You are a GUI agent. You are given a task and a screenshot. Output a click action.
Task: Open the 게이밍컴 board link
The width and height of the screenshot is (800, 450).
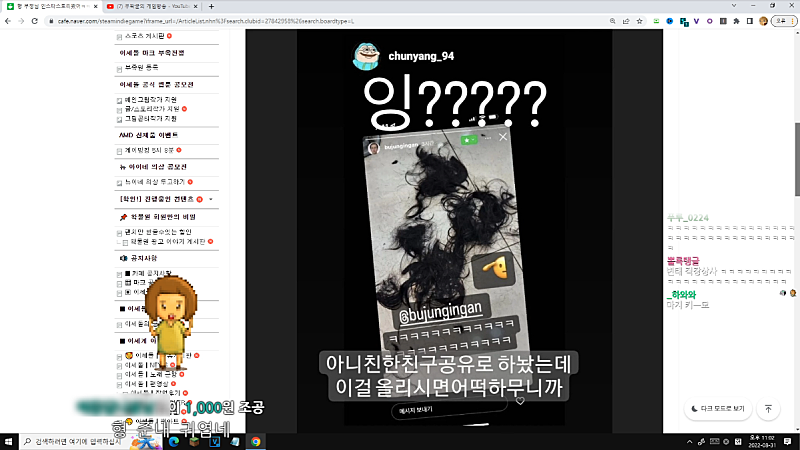point(149,151)
